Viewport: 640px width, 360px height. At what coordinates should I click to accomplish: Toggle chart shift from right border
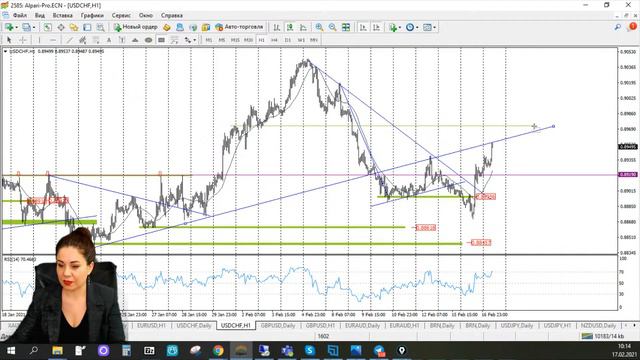coord(376,27)
